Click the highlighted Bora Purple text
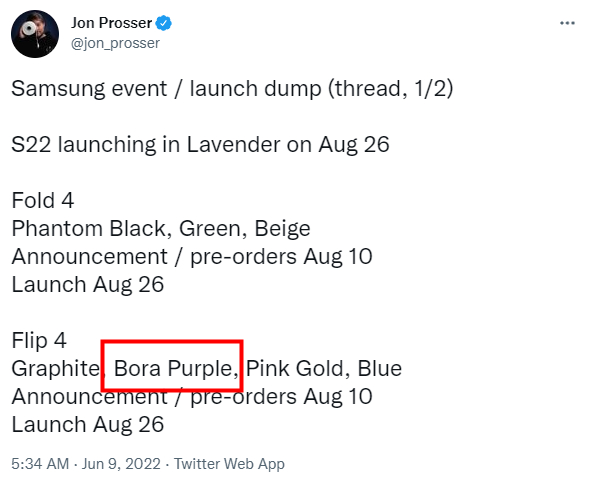This screenshot has height=480, width=593. 173,369
